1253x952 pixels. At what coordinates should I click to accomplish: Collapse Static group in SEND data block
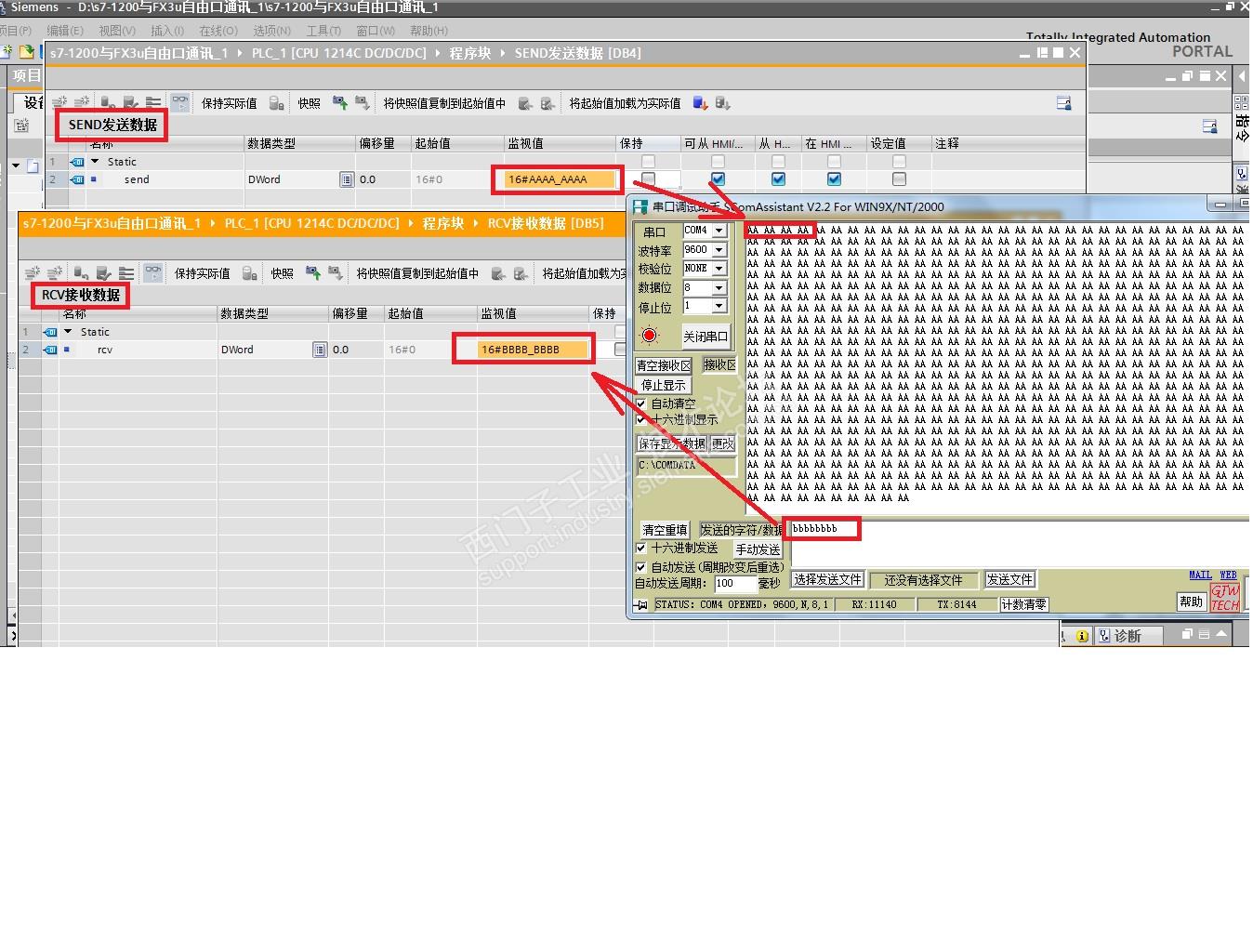95,162
